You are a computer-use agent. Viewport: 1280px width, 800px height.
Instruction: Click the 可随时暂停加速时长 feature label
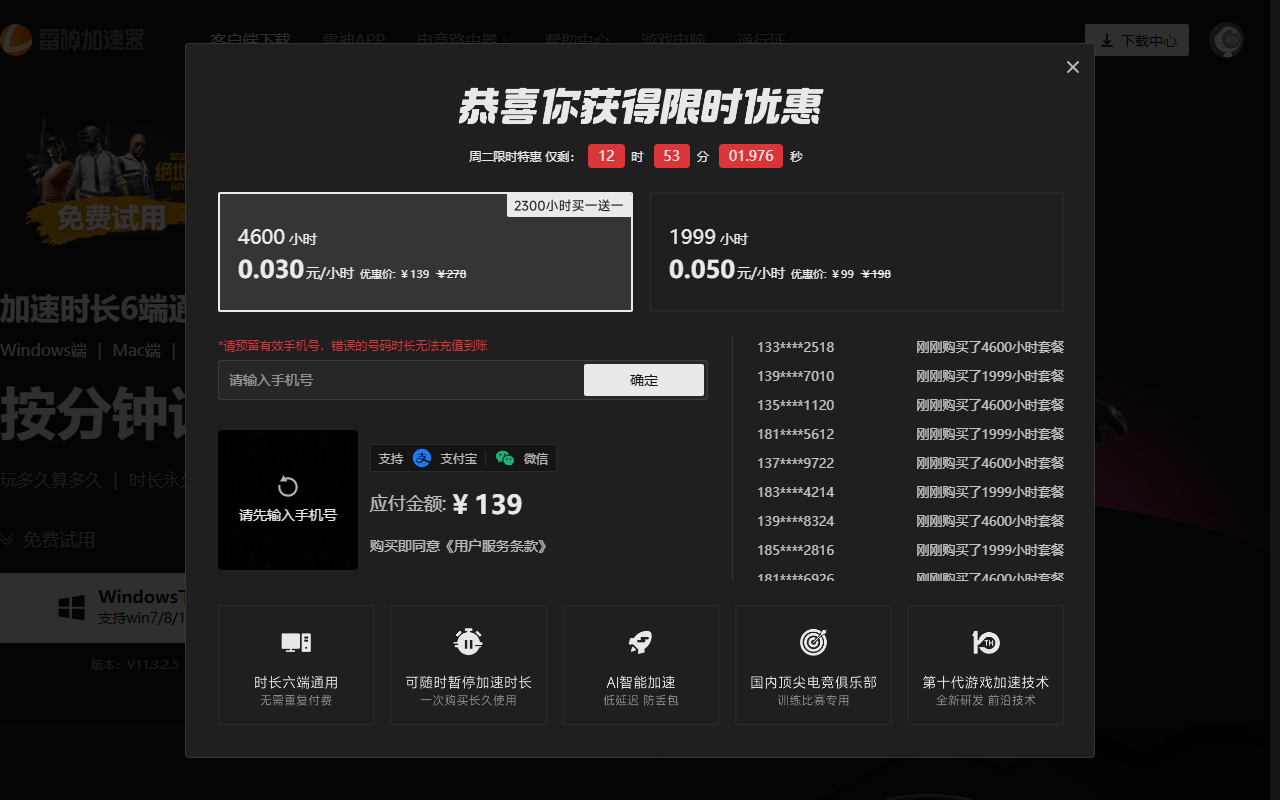pyautogui.click(x=468, y=682)
